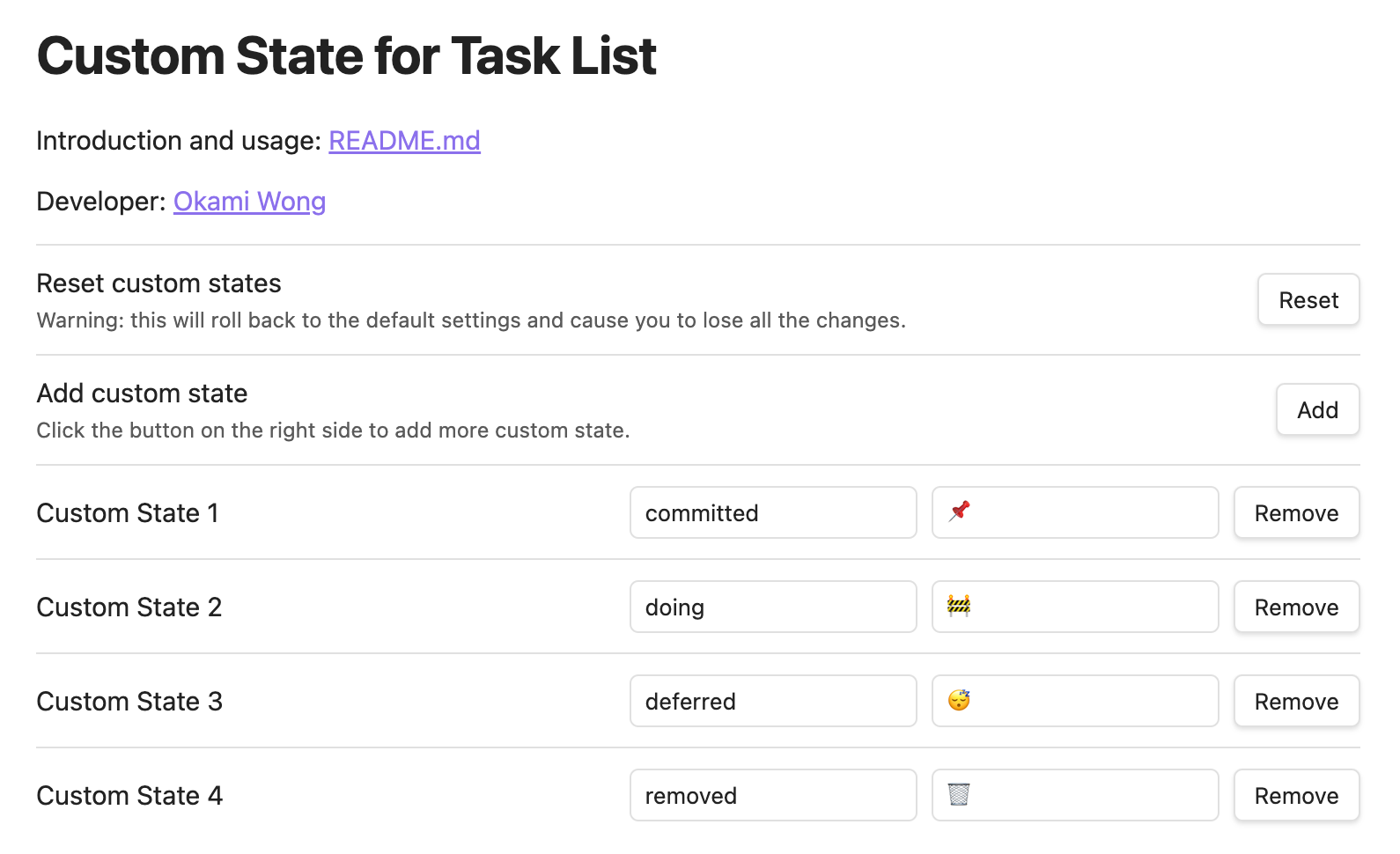
Task: Click the trash can emoji for removed state
Action: (959, 794)
